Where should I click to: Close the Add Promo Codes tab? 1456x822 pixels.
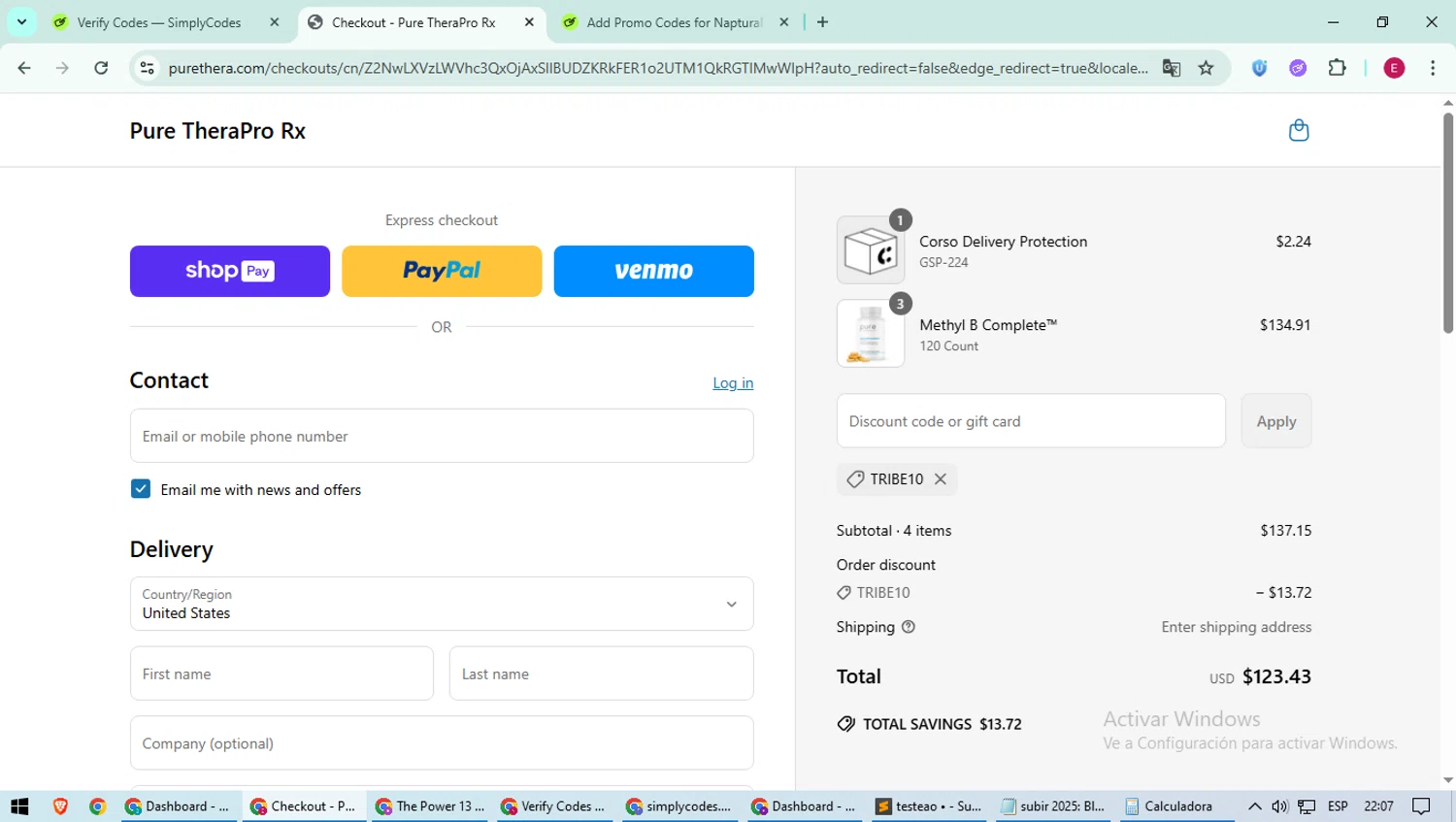784,22
